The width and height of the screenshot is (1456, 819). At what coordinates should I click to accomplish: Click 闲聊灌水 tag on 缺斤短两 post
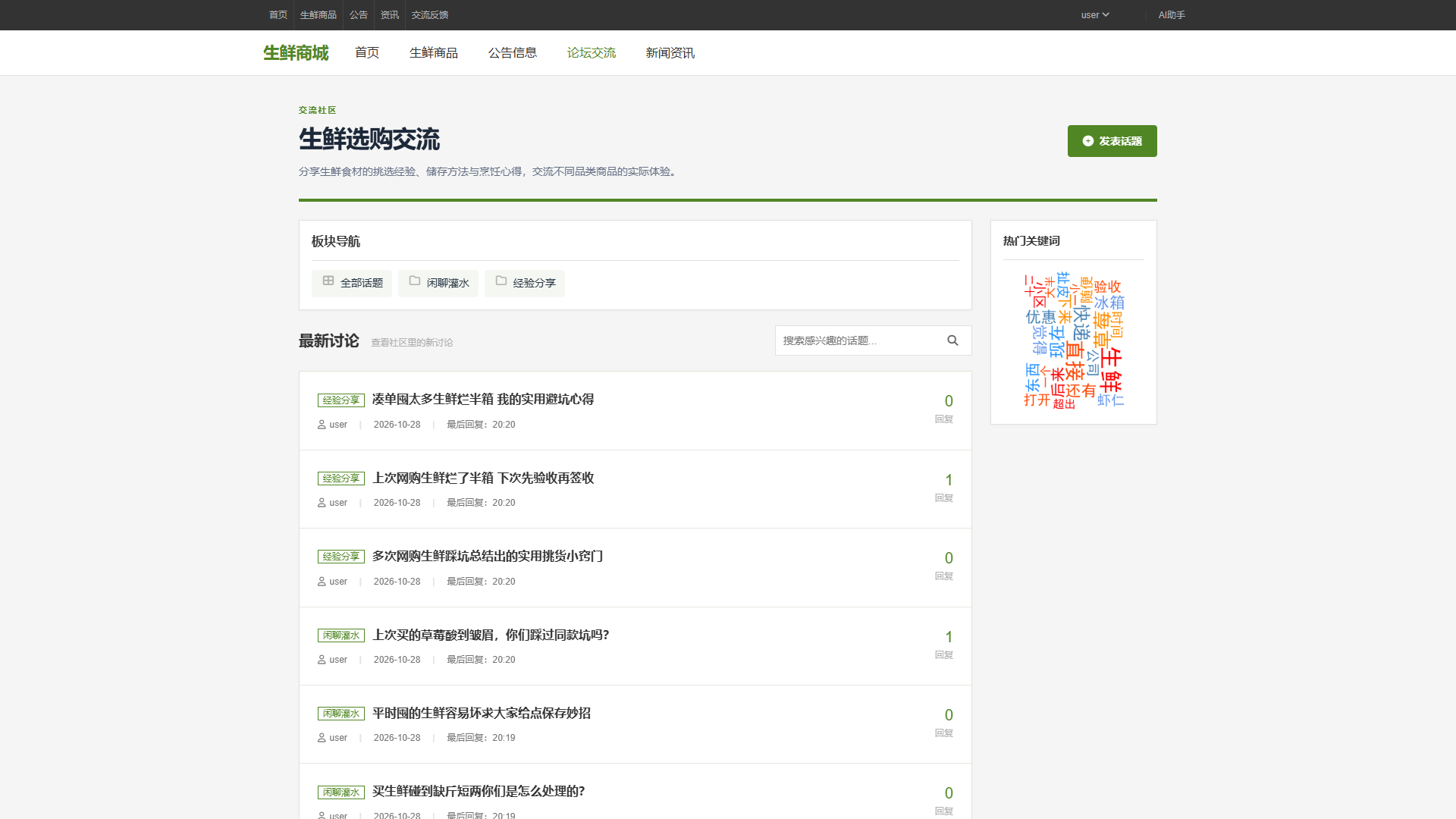[341, 792]
